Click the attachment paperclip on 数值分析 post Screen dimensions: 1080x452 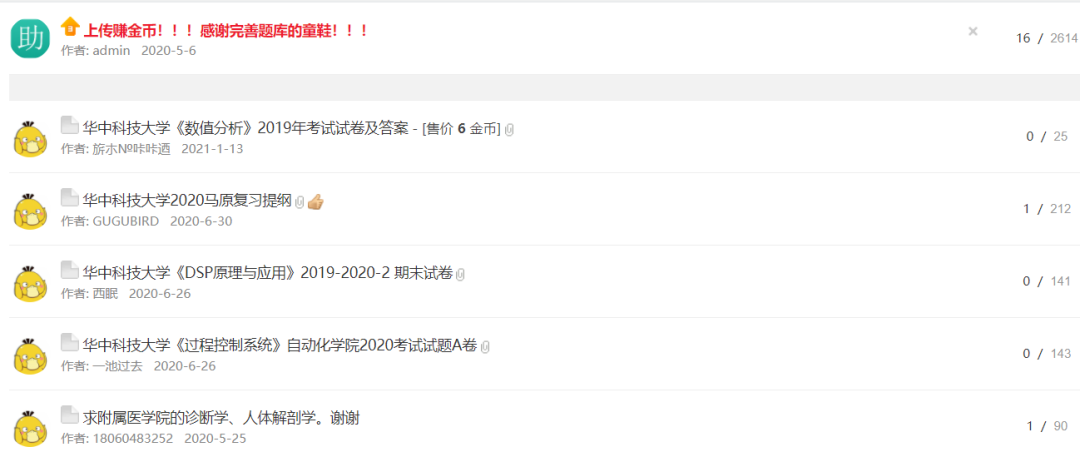point(510,130)
